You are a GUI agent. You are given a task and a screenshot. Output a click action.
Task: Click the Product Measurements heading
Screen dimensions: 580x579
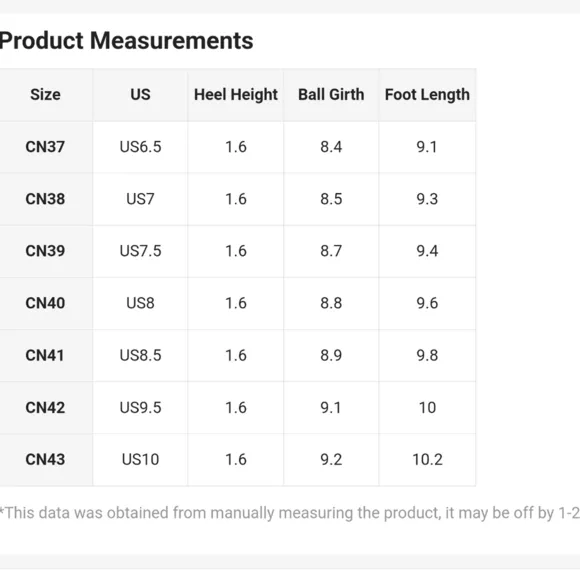[126, 40]
